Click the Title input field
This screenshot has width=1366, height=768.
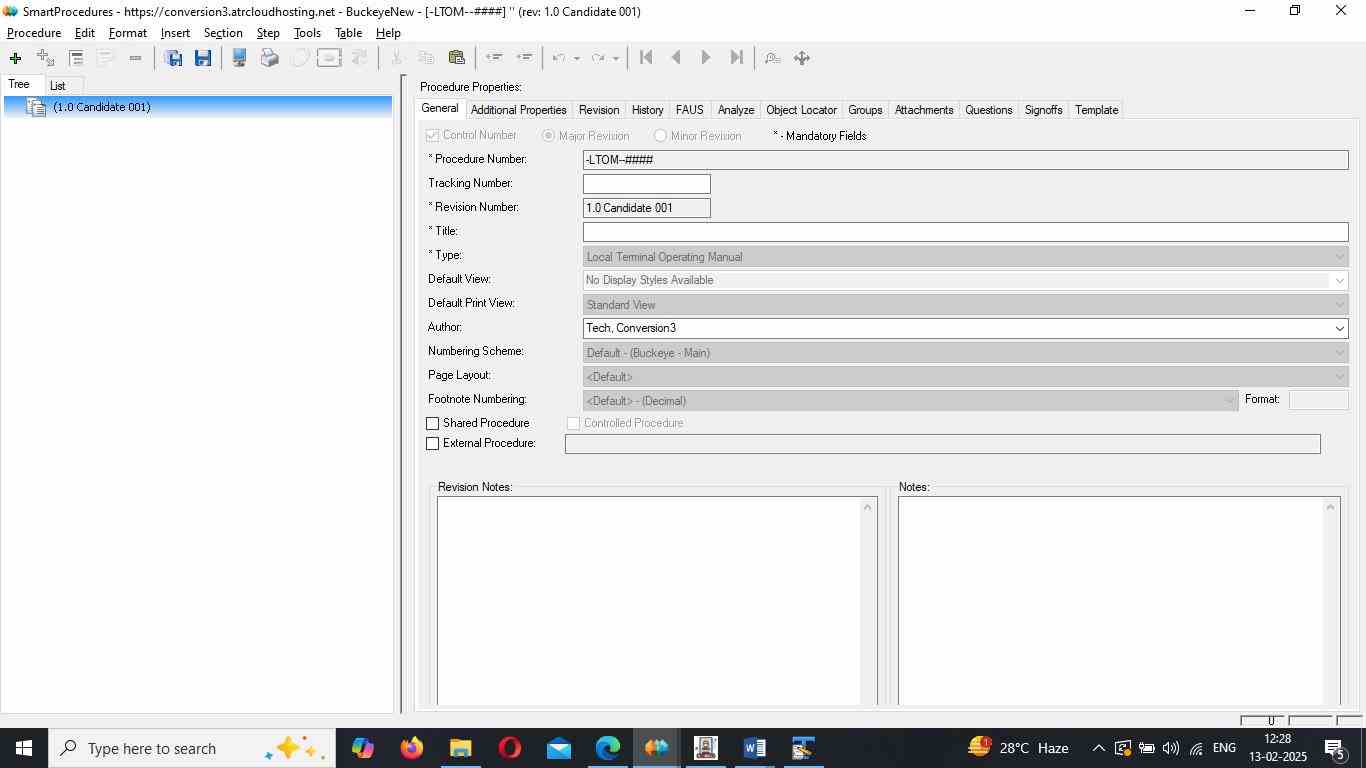966,232
